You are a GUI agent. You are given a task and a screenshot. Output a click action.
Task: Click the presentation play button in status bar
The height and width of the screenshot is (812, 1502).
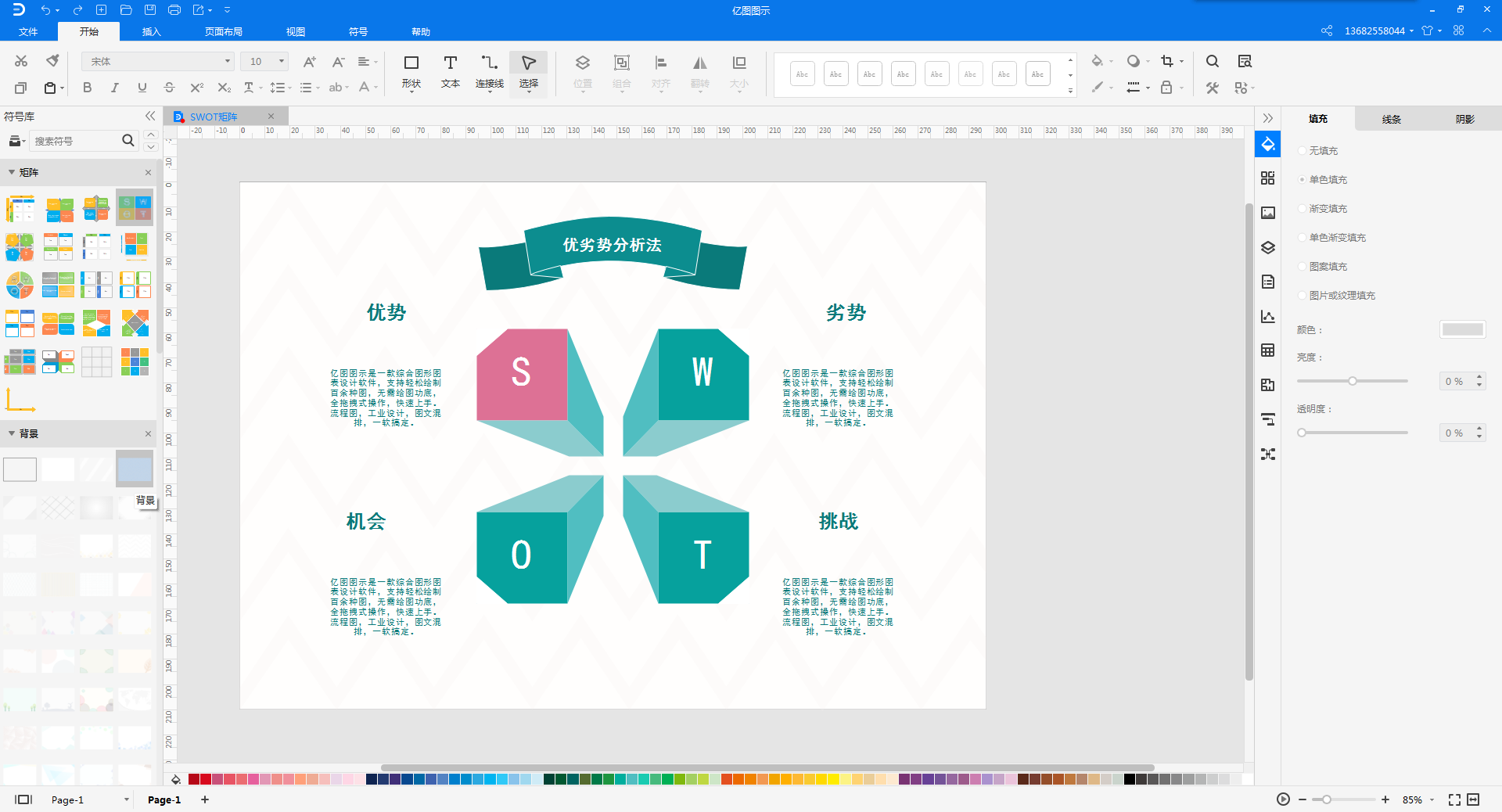point(1283,799)
